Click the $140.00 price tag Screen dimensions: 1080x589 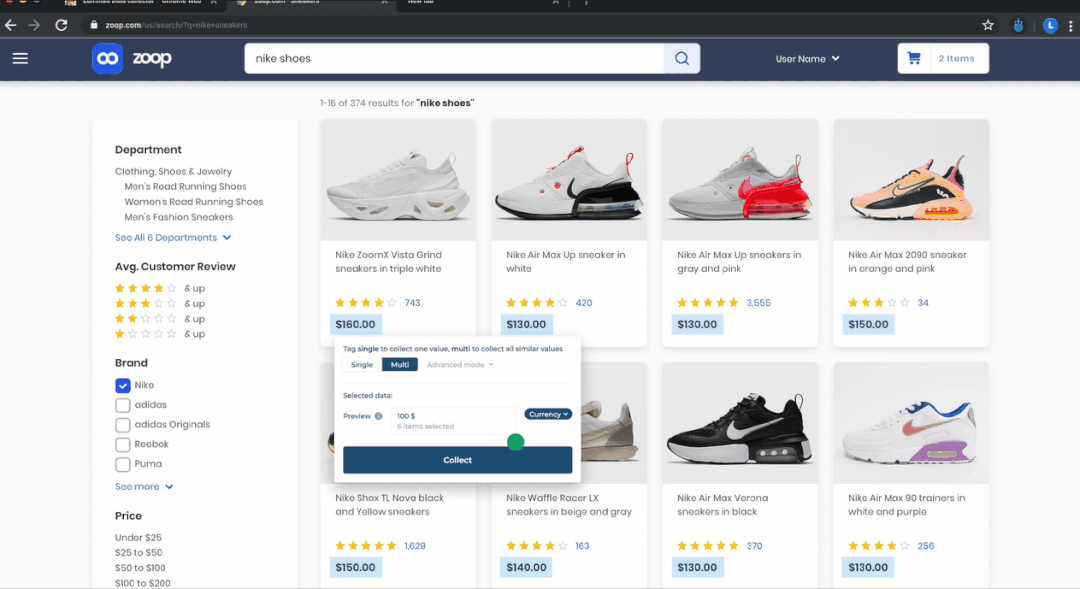pyautogui.click(x=526, y=568)
